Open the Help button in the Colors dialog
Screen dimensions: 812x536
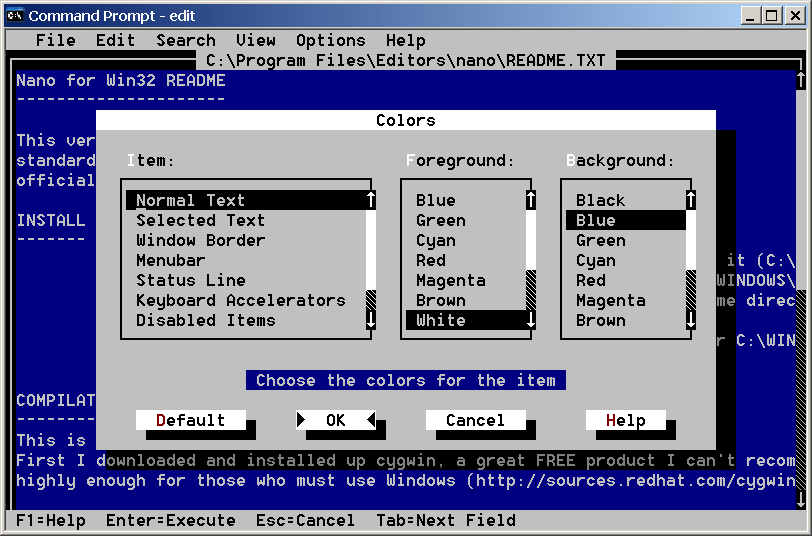click(x=625, y=421)
